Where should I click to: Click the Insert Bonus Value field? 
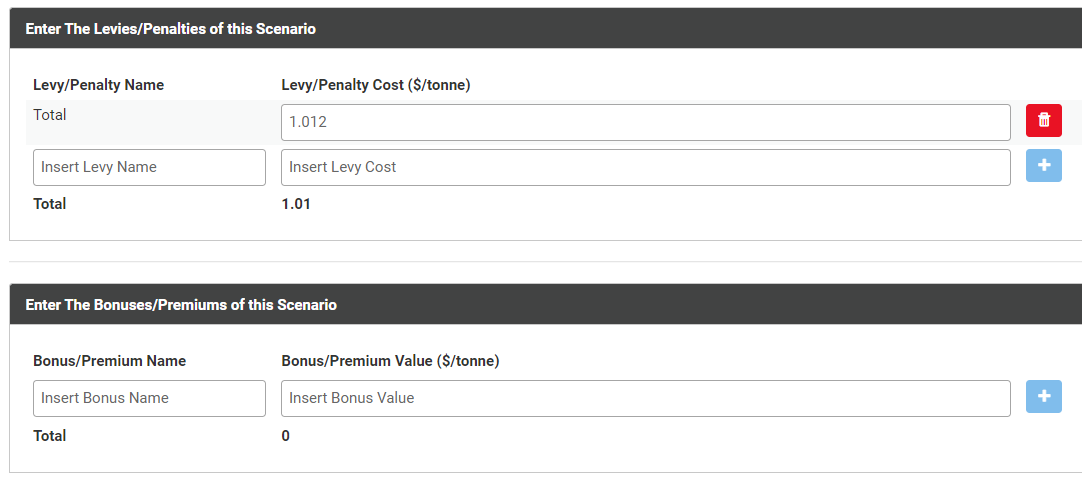tap(645, 398)
